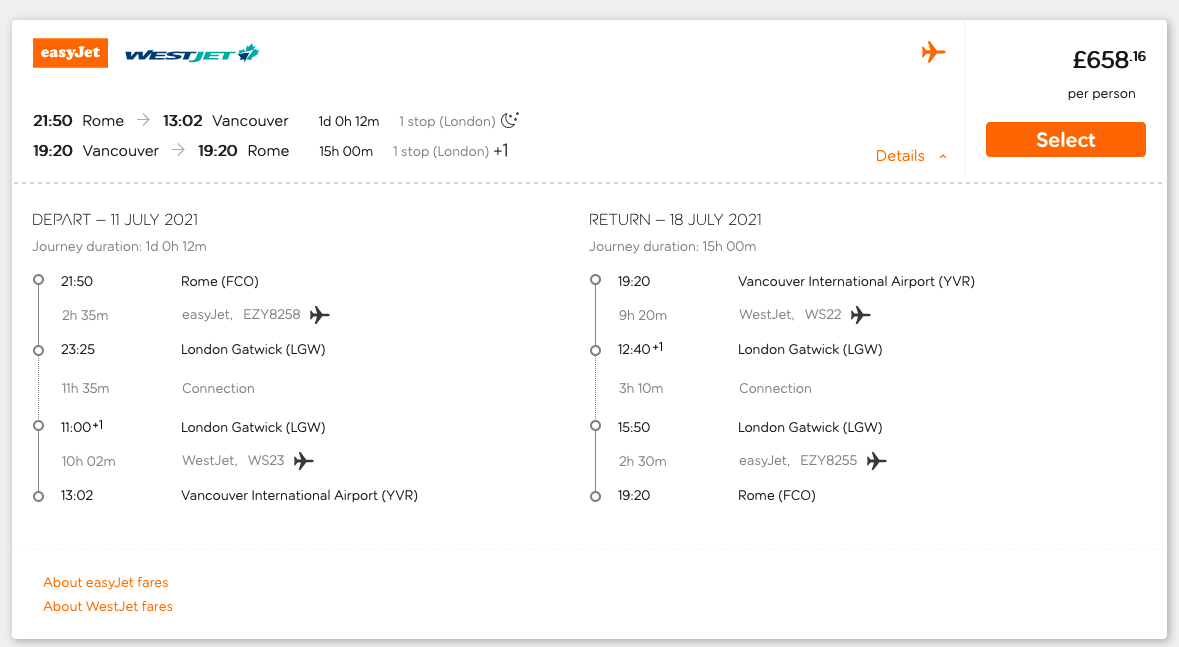Click the plane icon next to EZY8255
1179x647 pixels.
click(x=876, y=460)
